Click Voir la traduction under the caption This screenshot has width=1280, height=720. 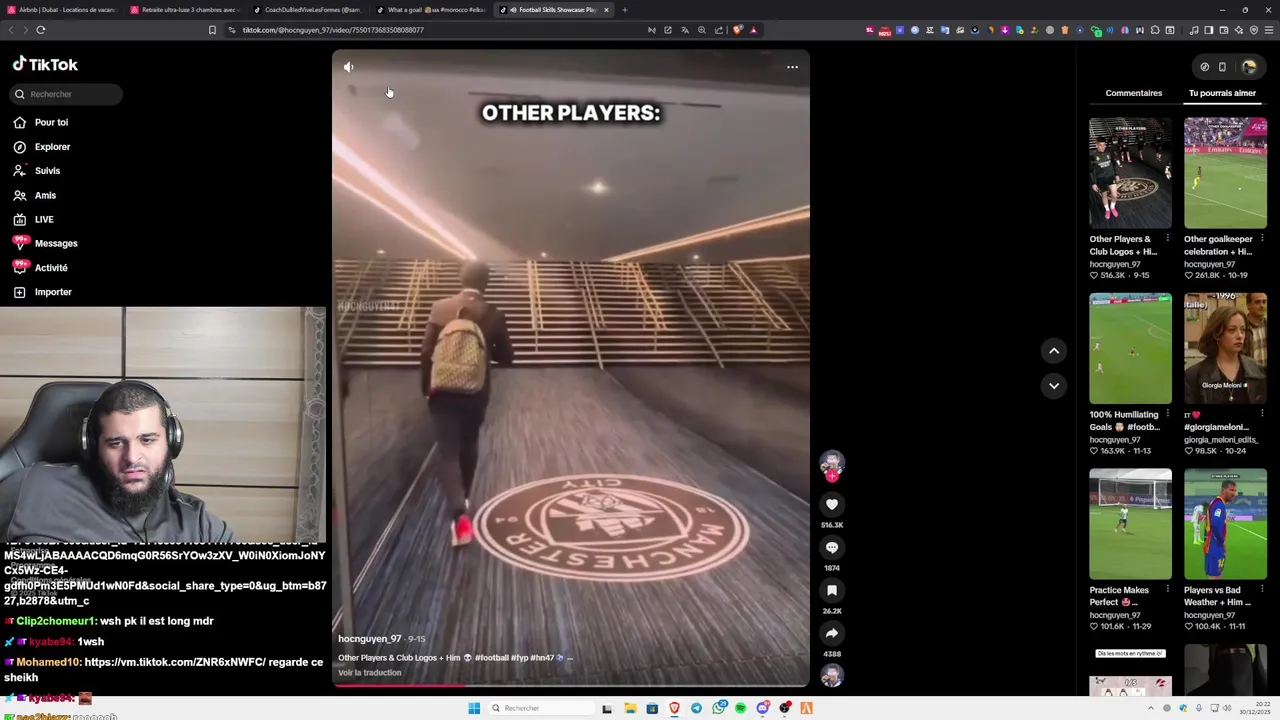[x=369, y=673]
